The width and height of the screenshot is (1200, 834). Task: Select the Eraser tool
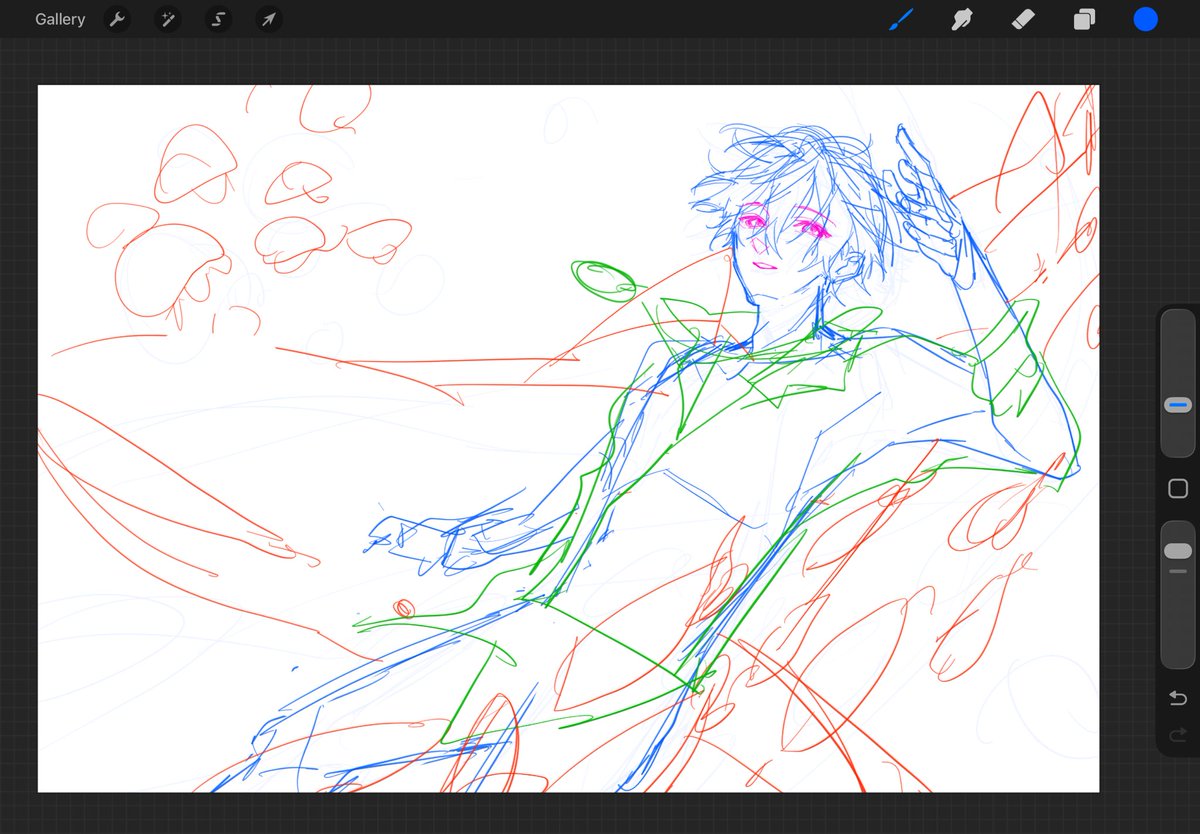coord(1022,19)
